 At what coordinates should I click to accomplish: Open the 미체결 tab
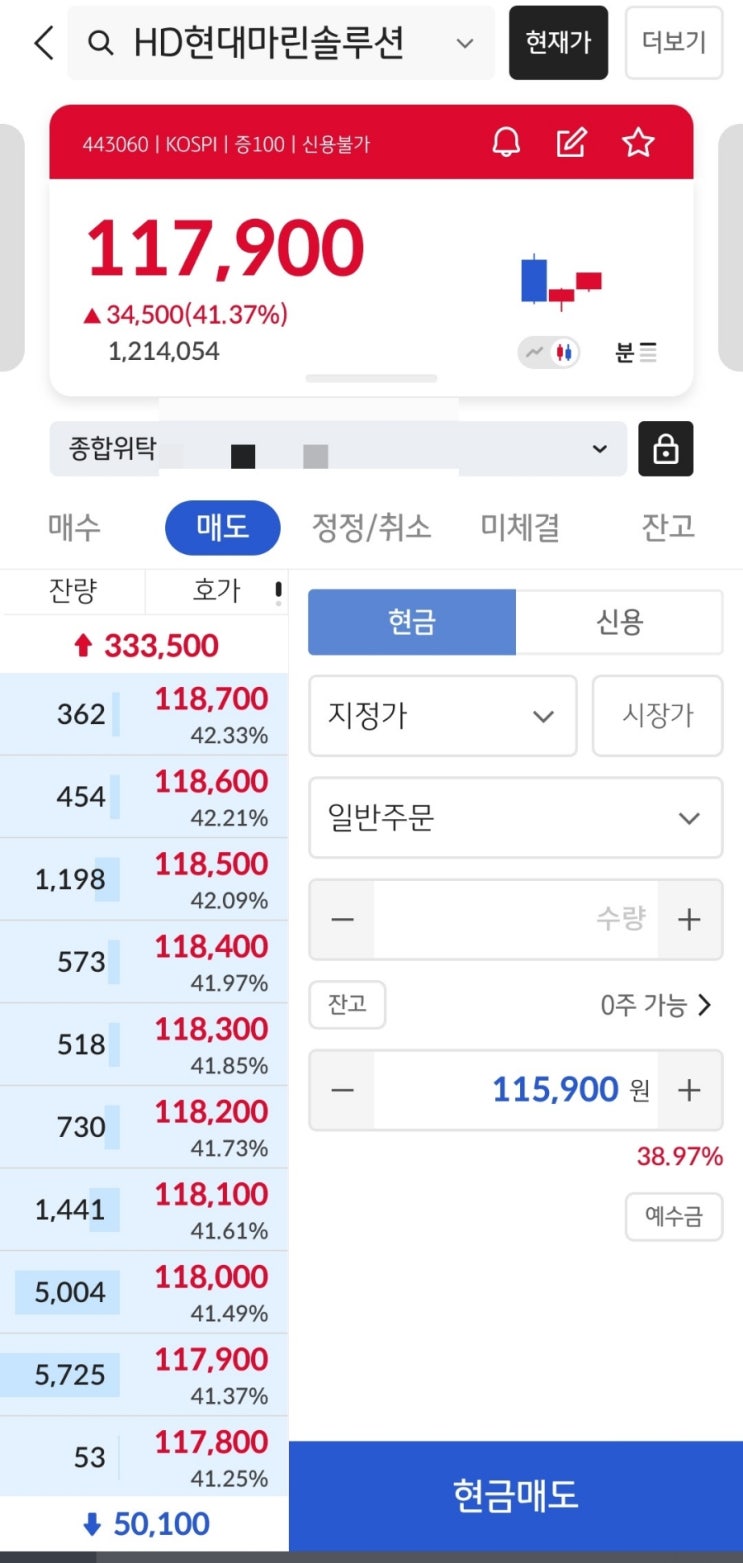(x=519, y=527)
